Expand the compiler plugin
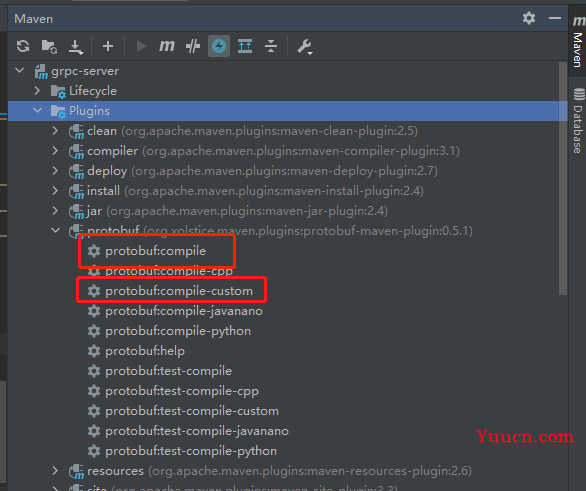This screenshot has height=491, width=586. coord(55,151)
